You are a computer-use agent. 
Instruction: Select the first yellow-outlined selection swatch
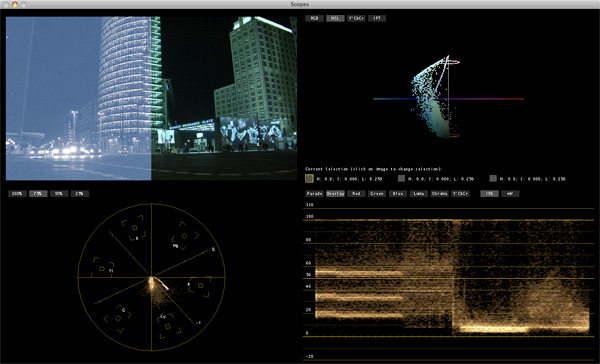[309, 178]
